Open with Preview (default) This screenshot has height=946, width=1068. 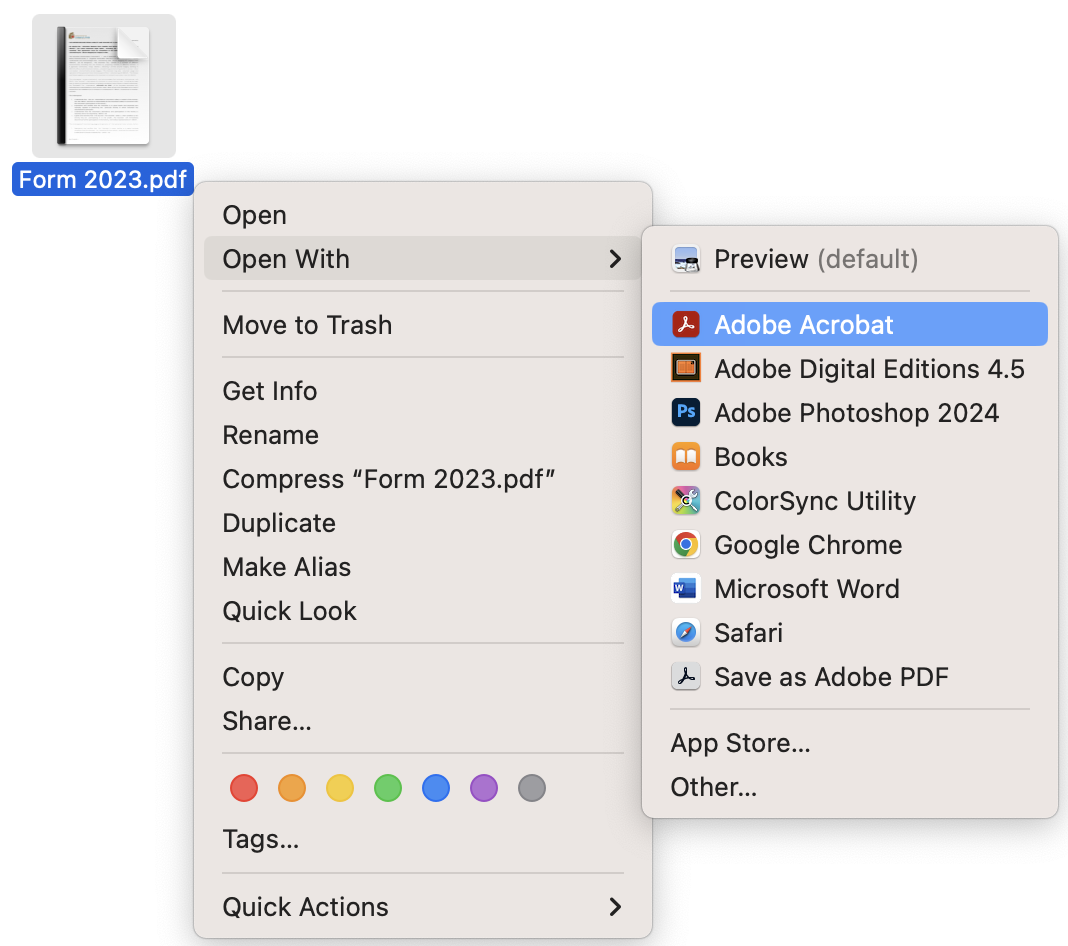point(849,259)
